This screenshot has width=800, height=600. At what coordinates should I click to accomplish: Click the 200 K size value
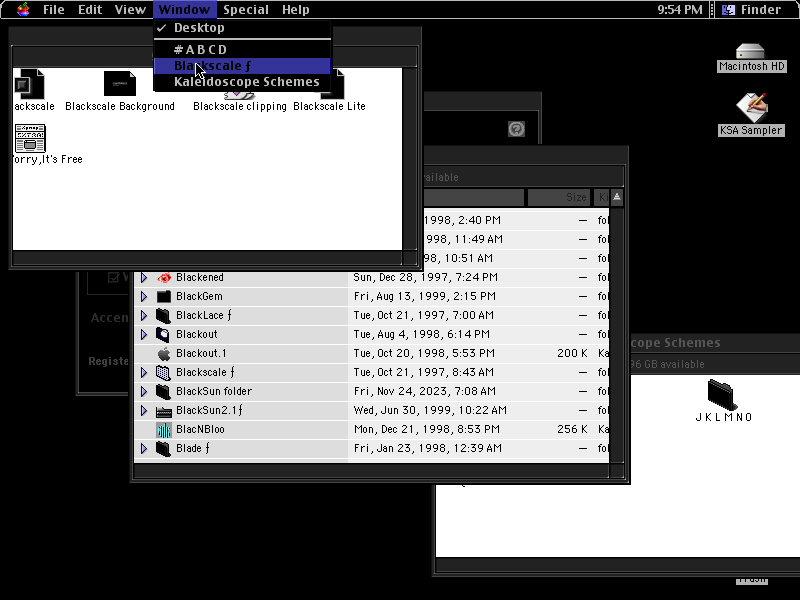pyautogui.click(x=572, y=353)
